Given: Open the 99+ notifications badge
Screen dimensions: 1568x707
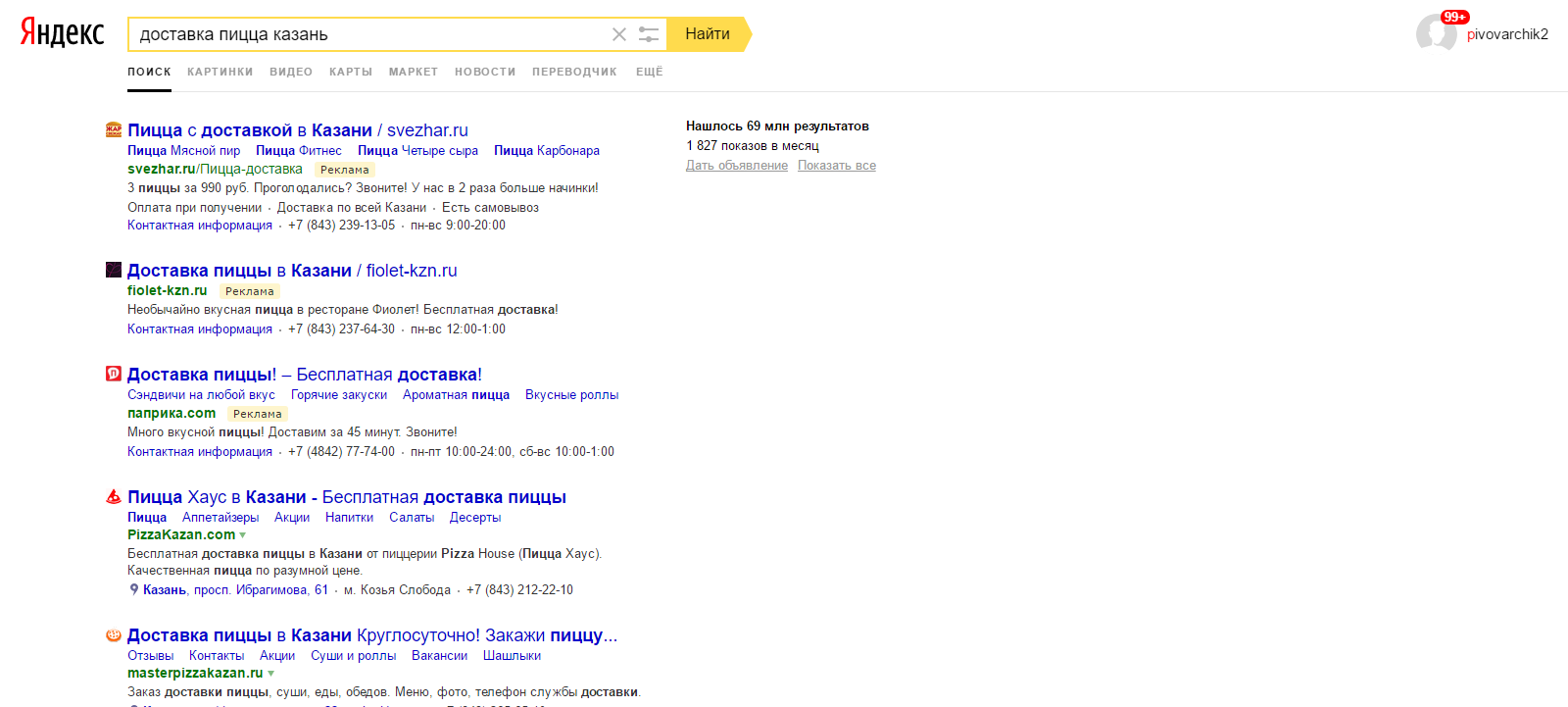Looking at the screenshot, I should pyautogui.click(x=1455, y=17).
